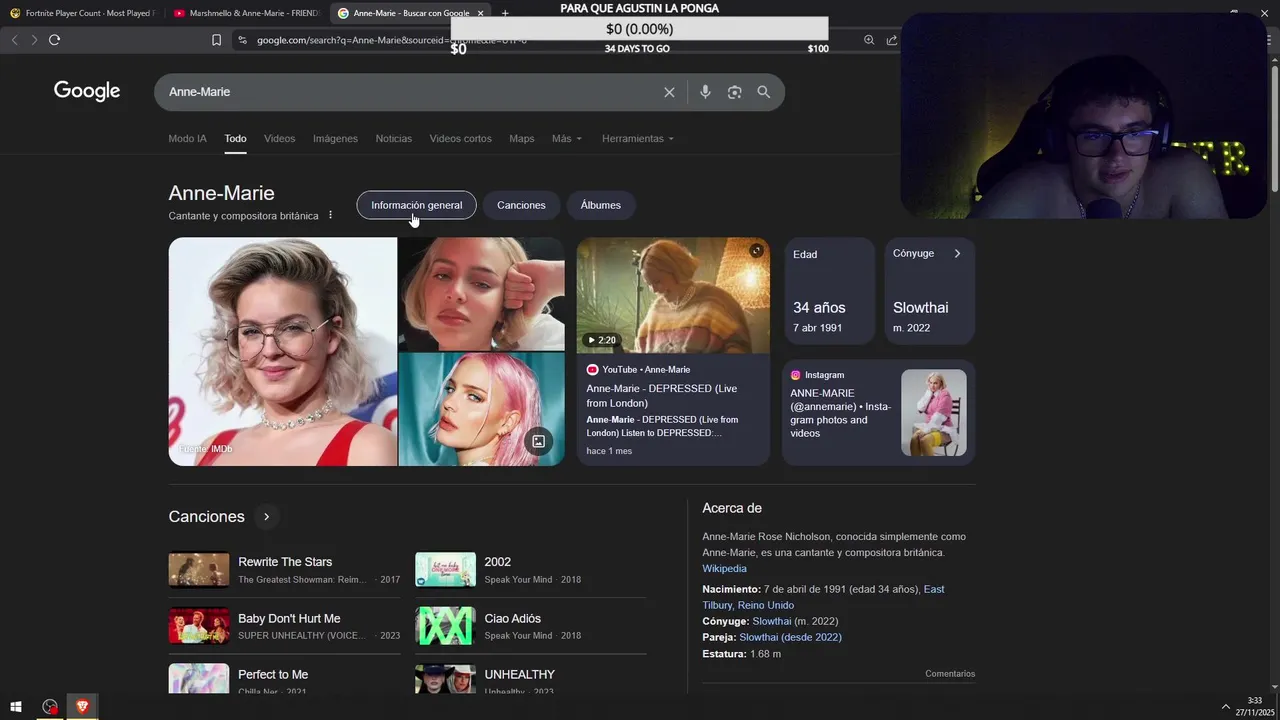Reload the page in browser
The width and height of the screenshot is (1280, 720).
pyautogui.click(x=54, y=40)
